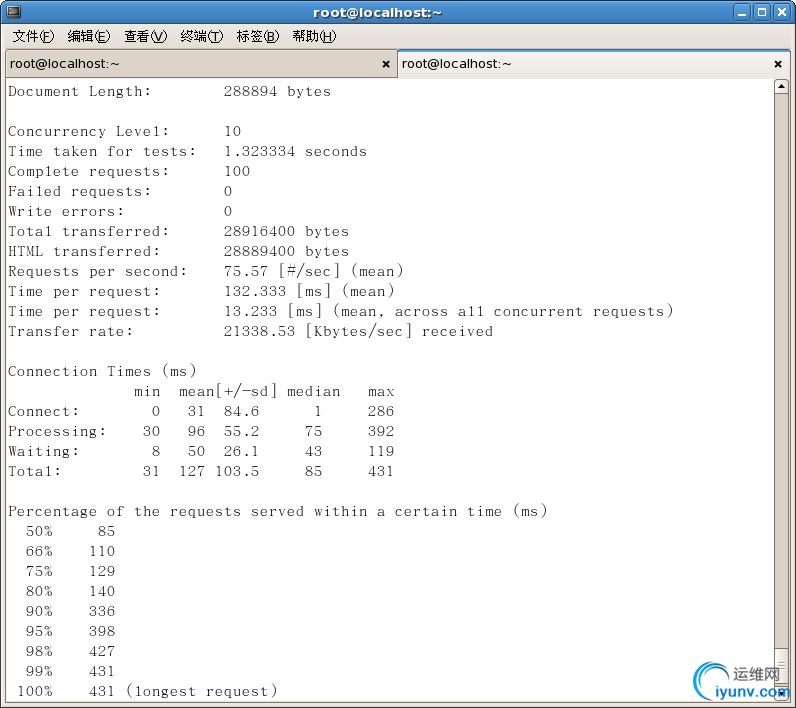Click the 50% percentile row
796x708 pixels.
(71, 531)
